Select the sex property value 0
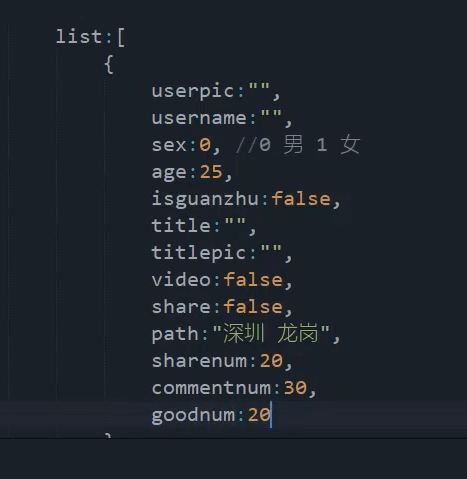 tap(205, 145)
